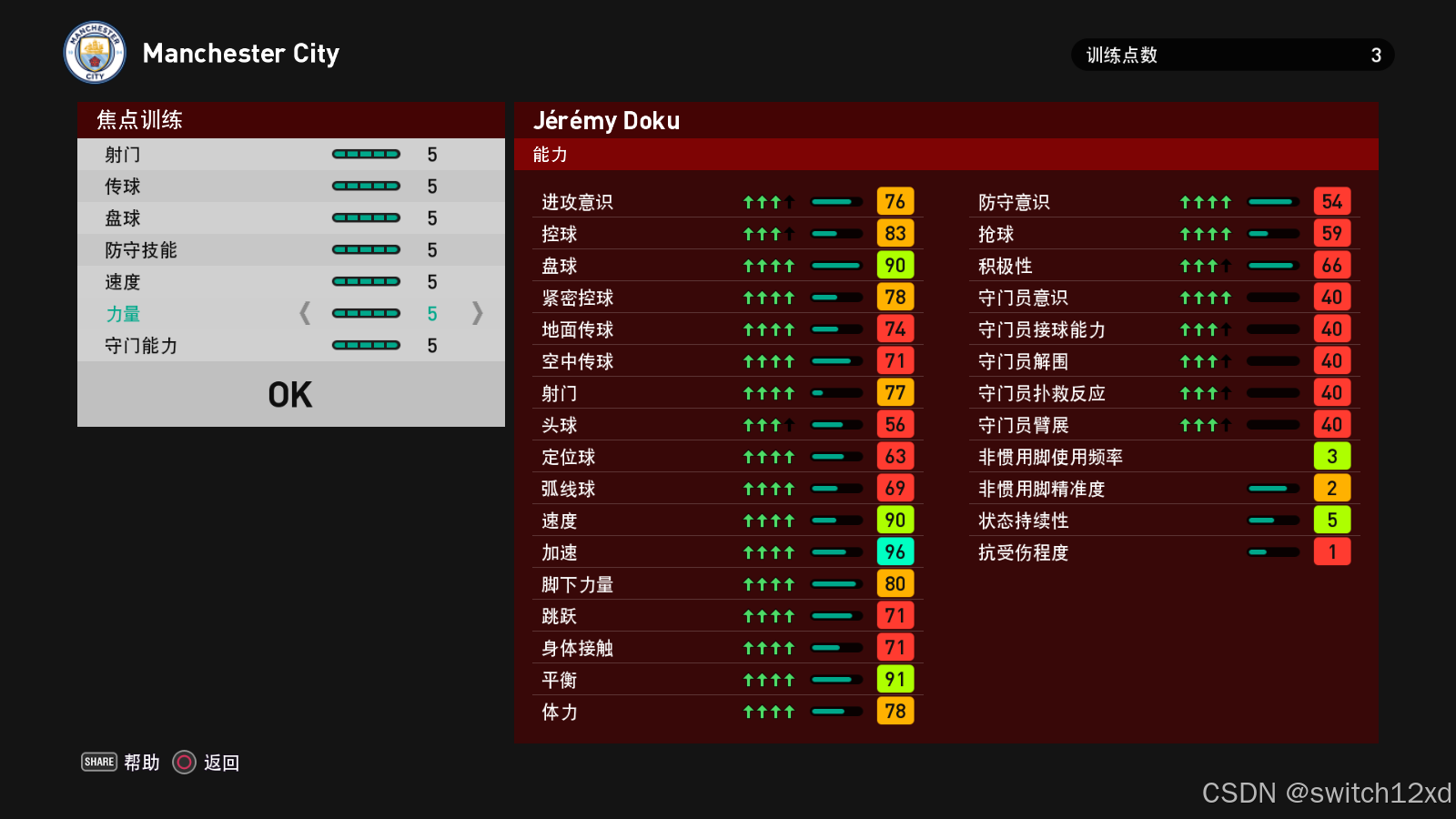Click the 加速 rating value 96
This screenshot has height=819, width=1456.
(x=895, y=551)
